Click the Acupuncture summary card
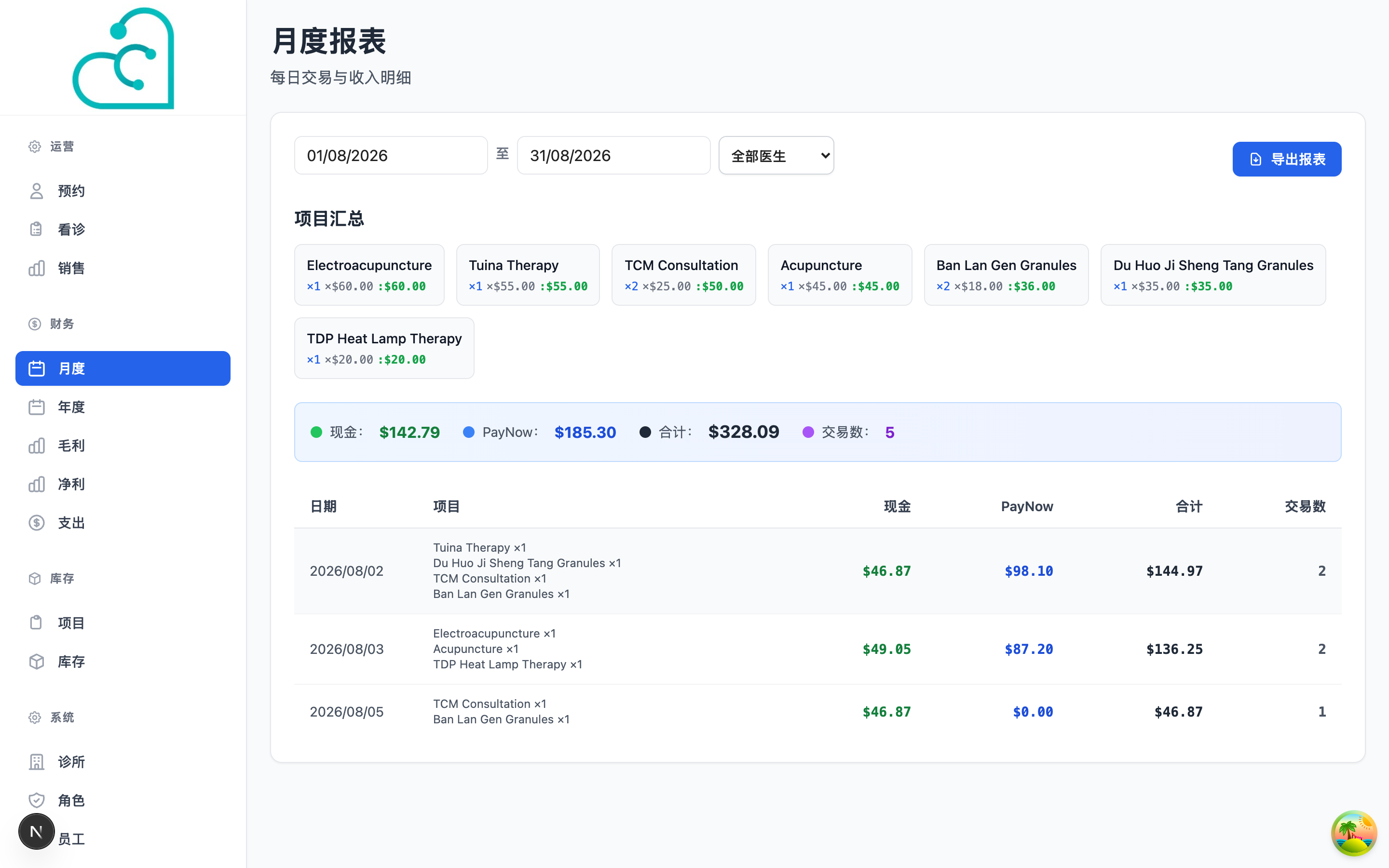Viewport: 1389px width, 868px height. coord(840,275)
